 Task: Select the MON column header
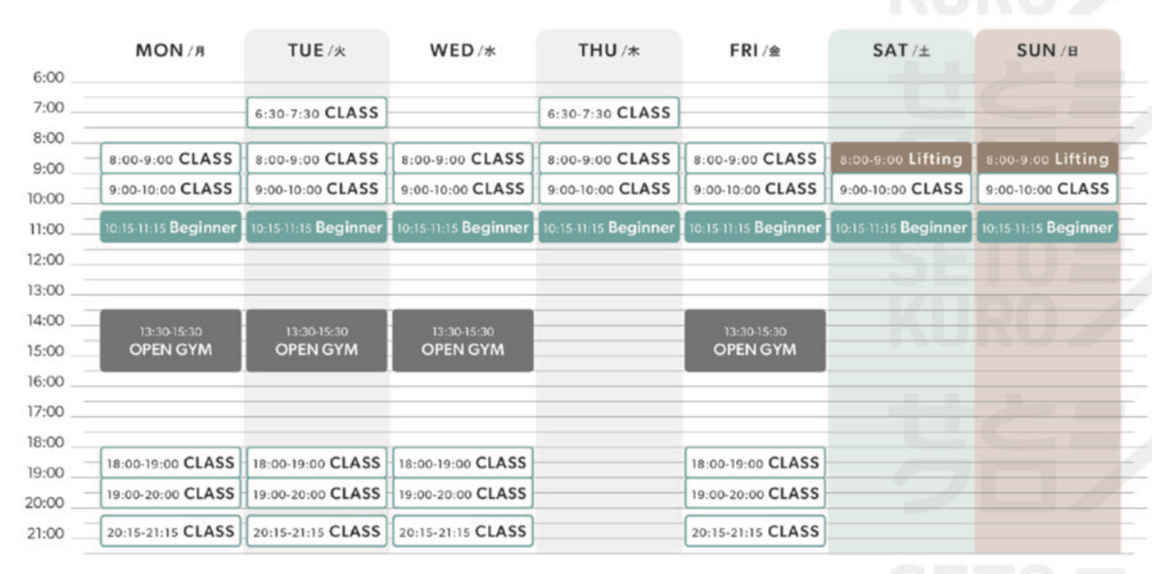(x=171, y=51)
